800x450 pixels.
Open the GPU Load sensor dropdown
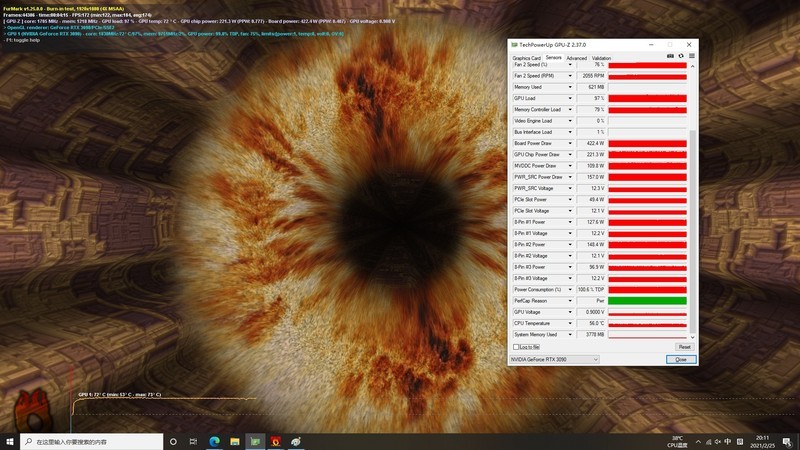point(570,98)
